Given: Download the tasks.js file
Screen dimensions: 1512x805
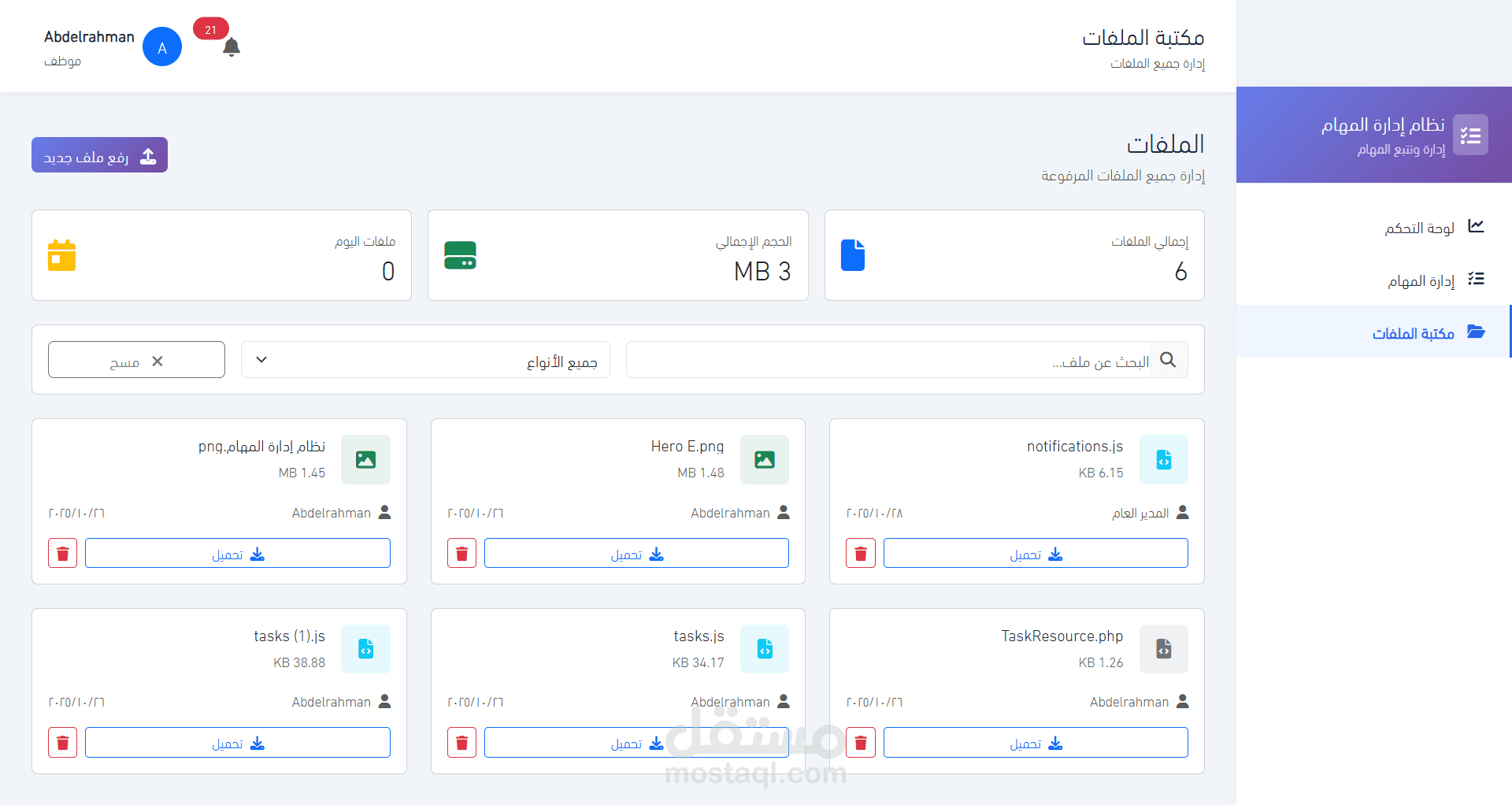Looking at the screenshot, I should (636, 743).
